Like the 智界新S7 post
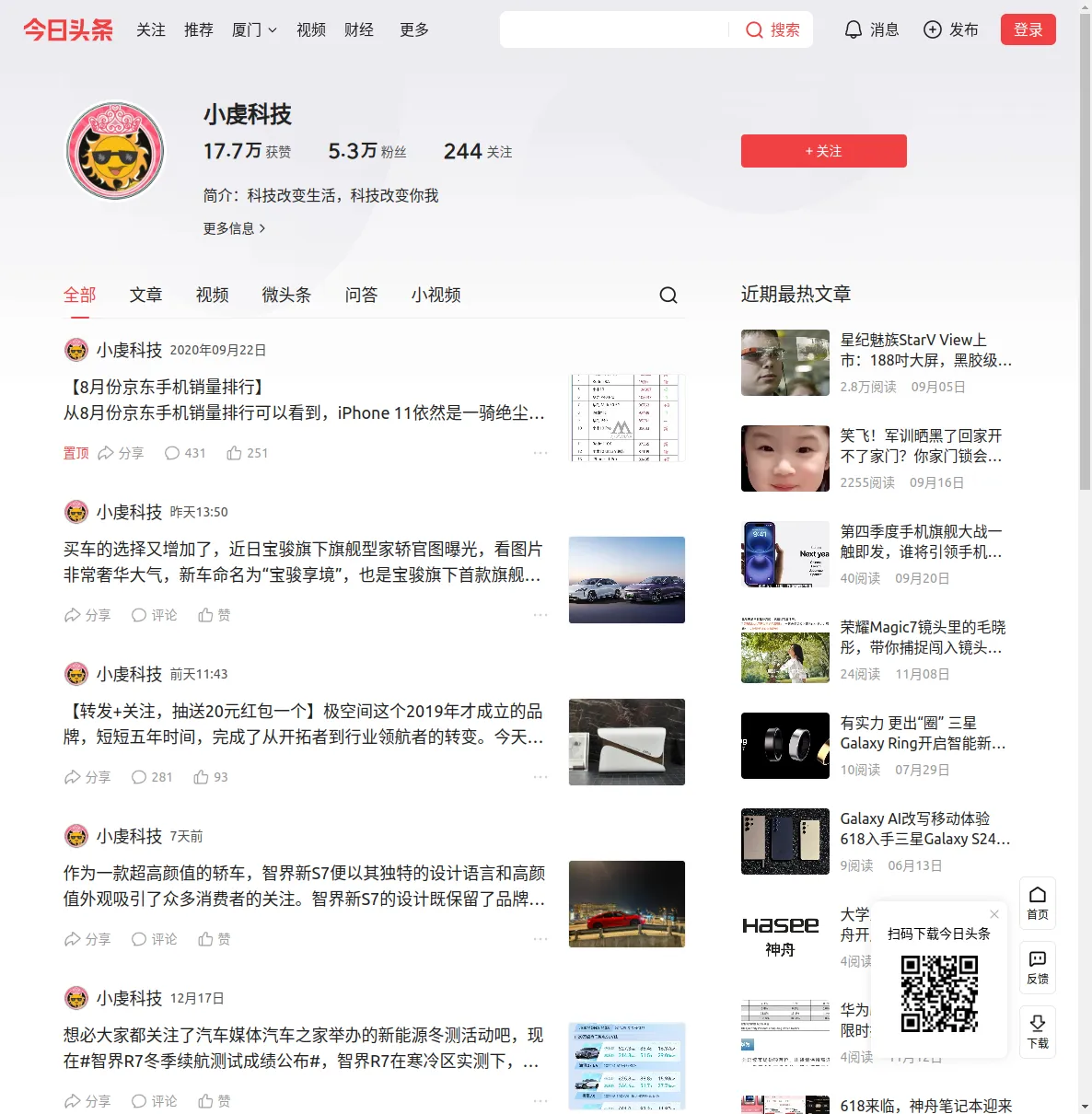This screenshot has width=1092, height=1114. click(x=215, y=939)
